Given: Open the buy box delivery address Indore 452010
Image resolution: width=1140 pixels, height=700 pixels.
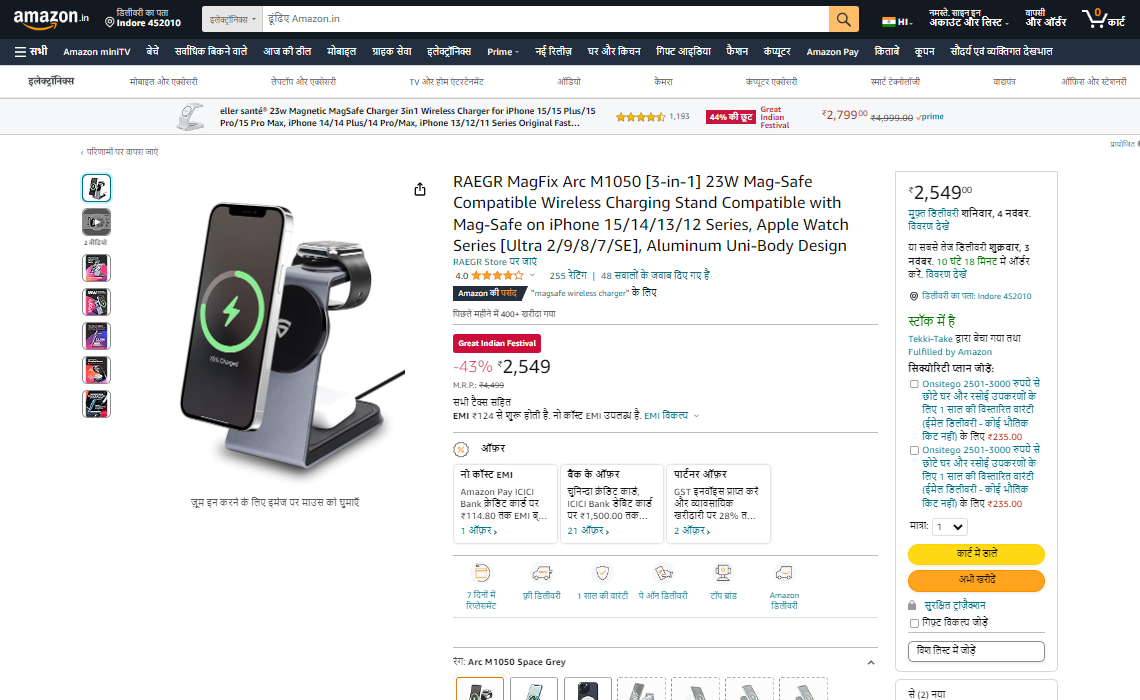Looking at the screenshot, I should click(976, 296).
